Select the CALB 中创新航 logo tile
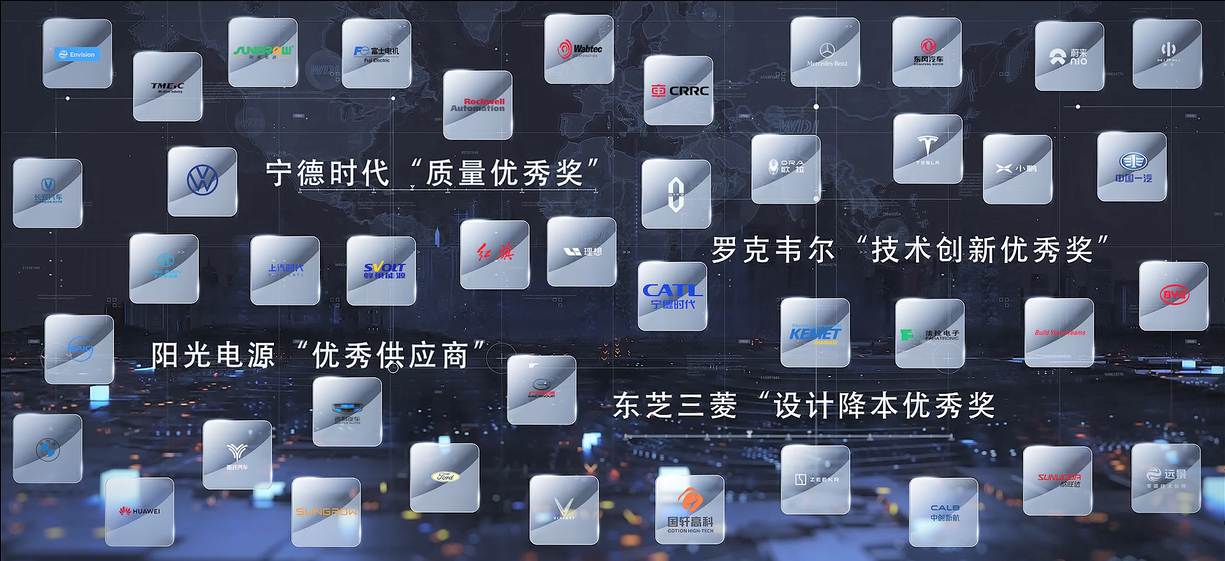The width and height of the screenshot is (1225, 561). click(x=943, y=511)
